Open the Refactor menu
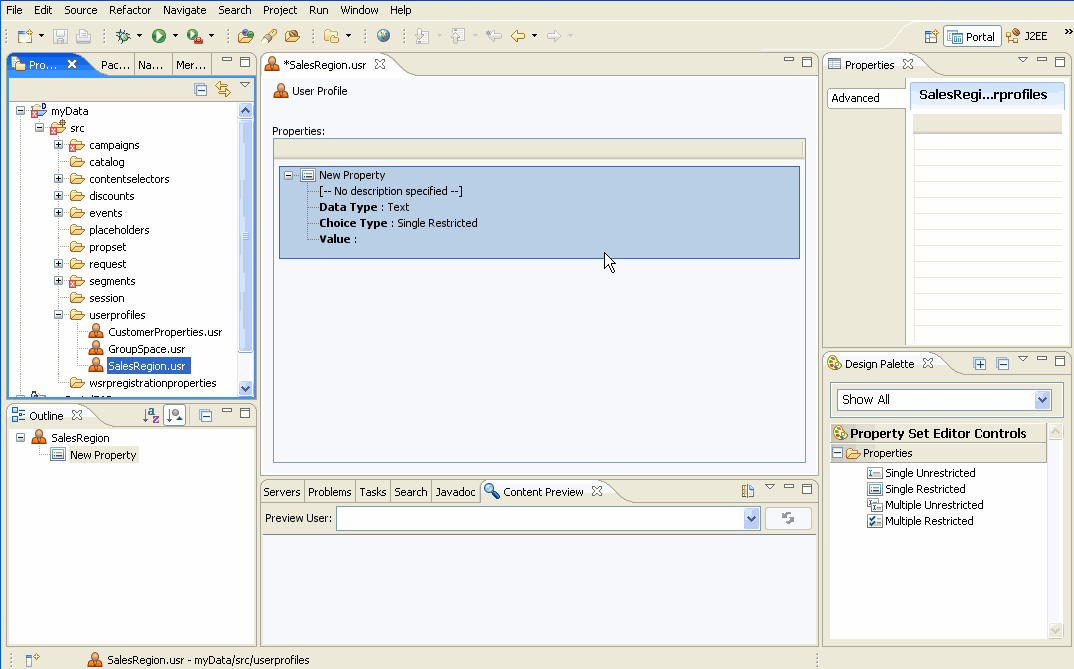 [129, 10]
